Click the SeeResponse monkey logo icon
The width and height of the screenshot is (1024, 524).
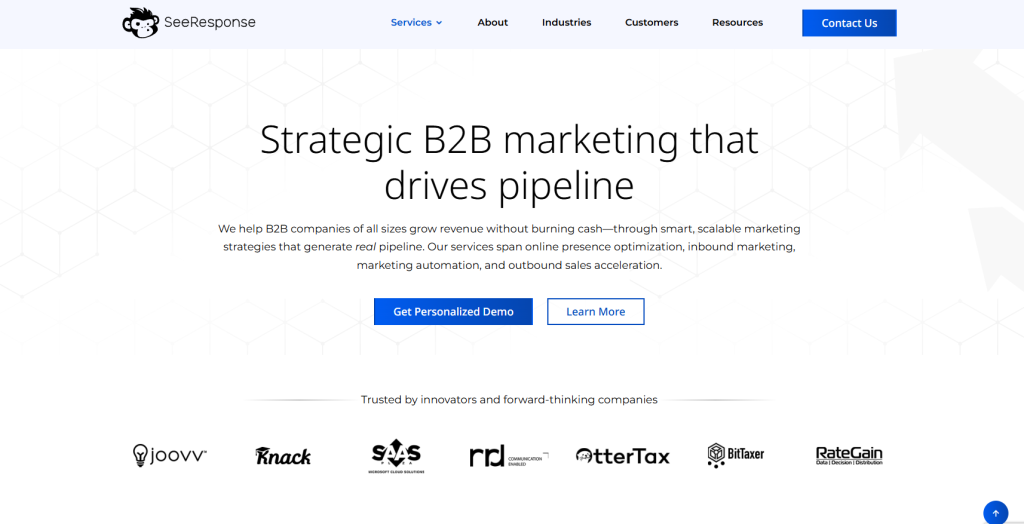140,22
